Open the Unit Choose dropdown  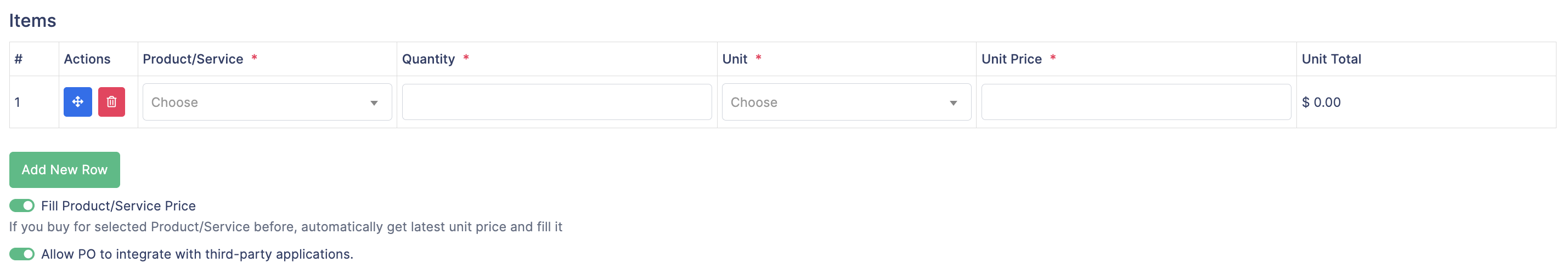[x=846, y=102]
